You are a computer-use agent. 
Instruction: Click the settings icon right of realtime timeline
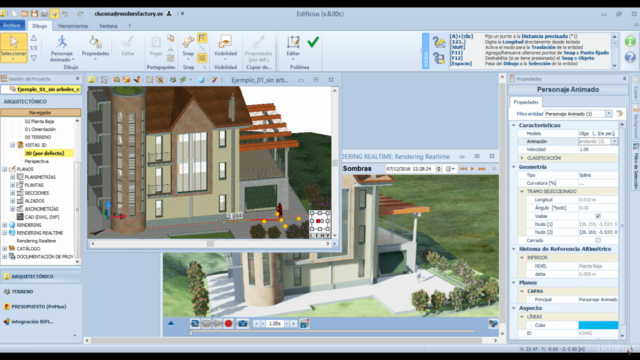[493, 324]
